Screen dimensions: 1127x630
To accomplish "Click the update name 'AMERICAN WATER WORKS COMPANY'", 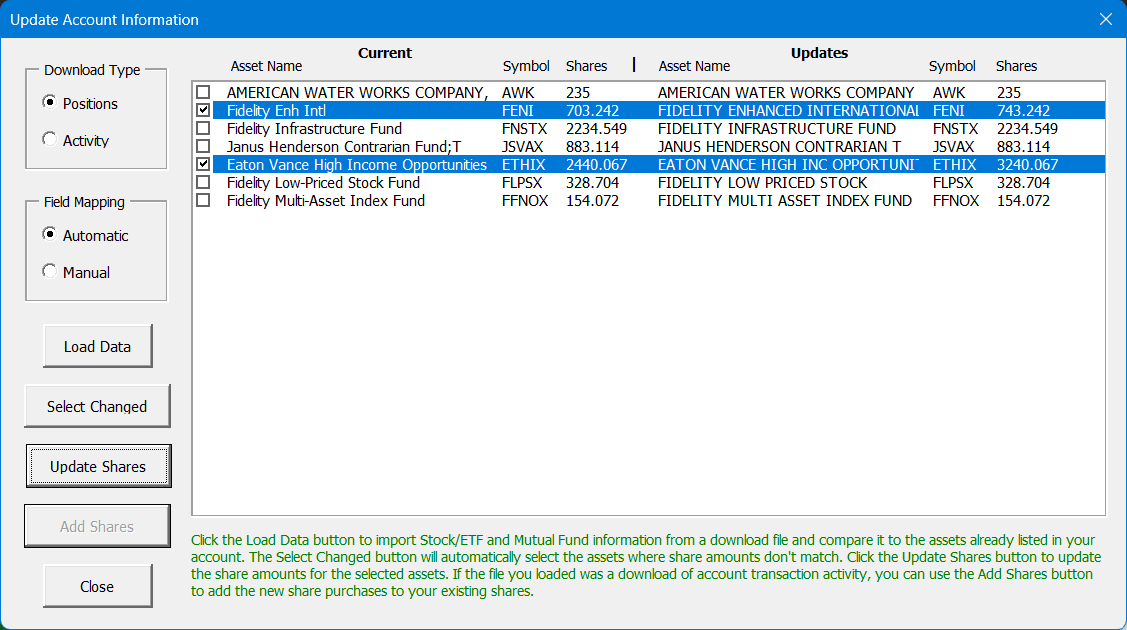I will tap(786, 93).
